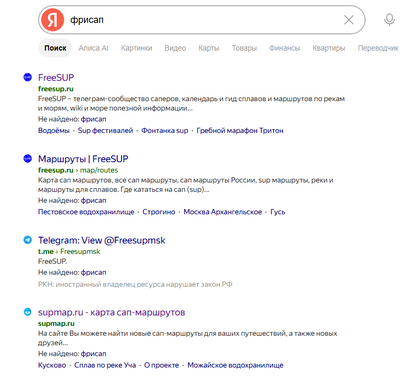The width and height of the screenshot is (400, 378).
Task: Open the Маршруты | FreeSUP result
Action: 83,159
